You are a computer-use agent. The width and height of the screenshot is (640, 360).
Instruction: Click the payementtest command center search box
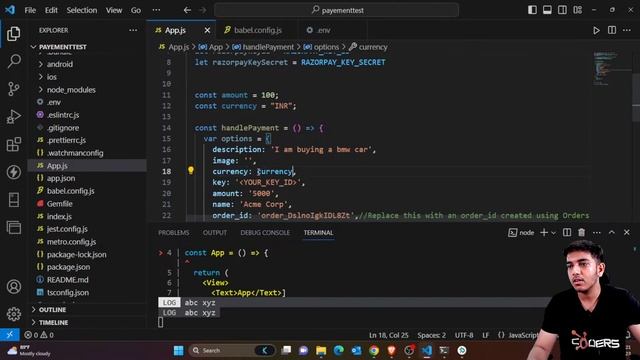(336, 10)
